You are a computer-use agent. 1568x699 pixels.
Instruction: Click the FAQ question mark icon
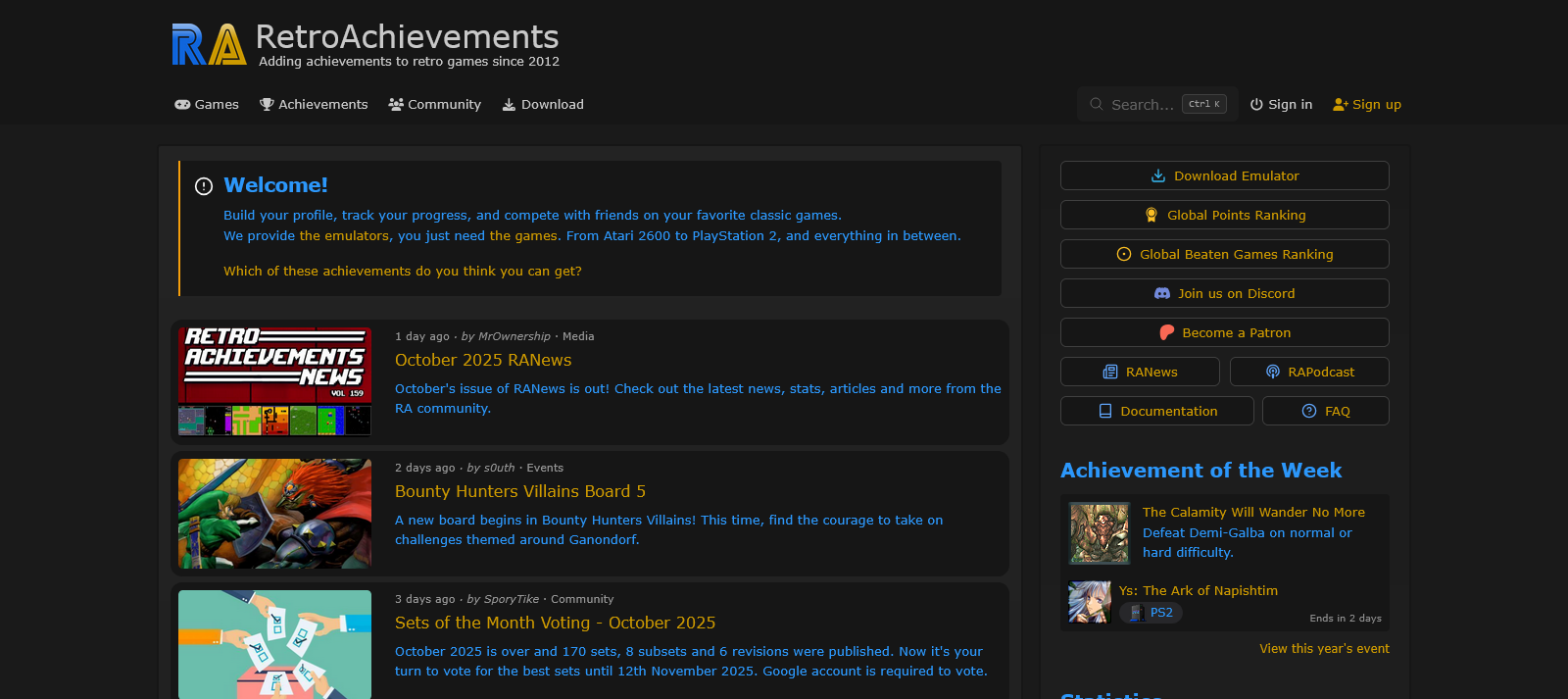(x=1309, y=412)
